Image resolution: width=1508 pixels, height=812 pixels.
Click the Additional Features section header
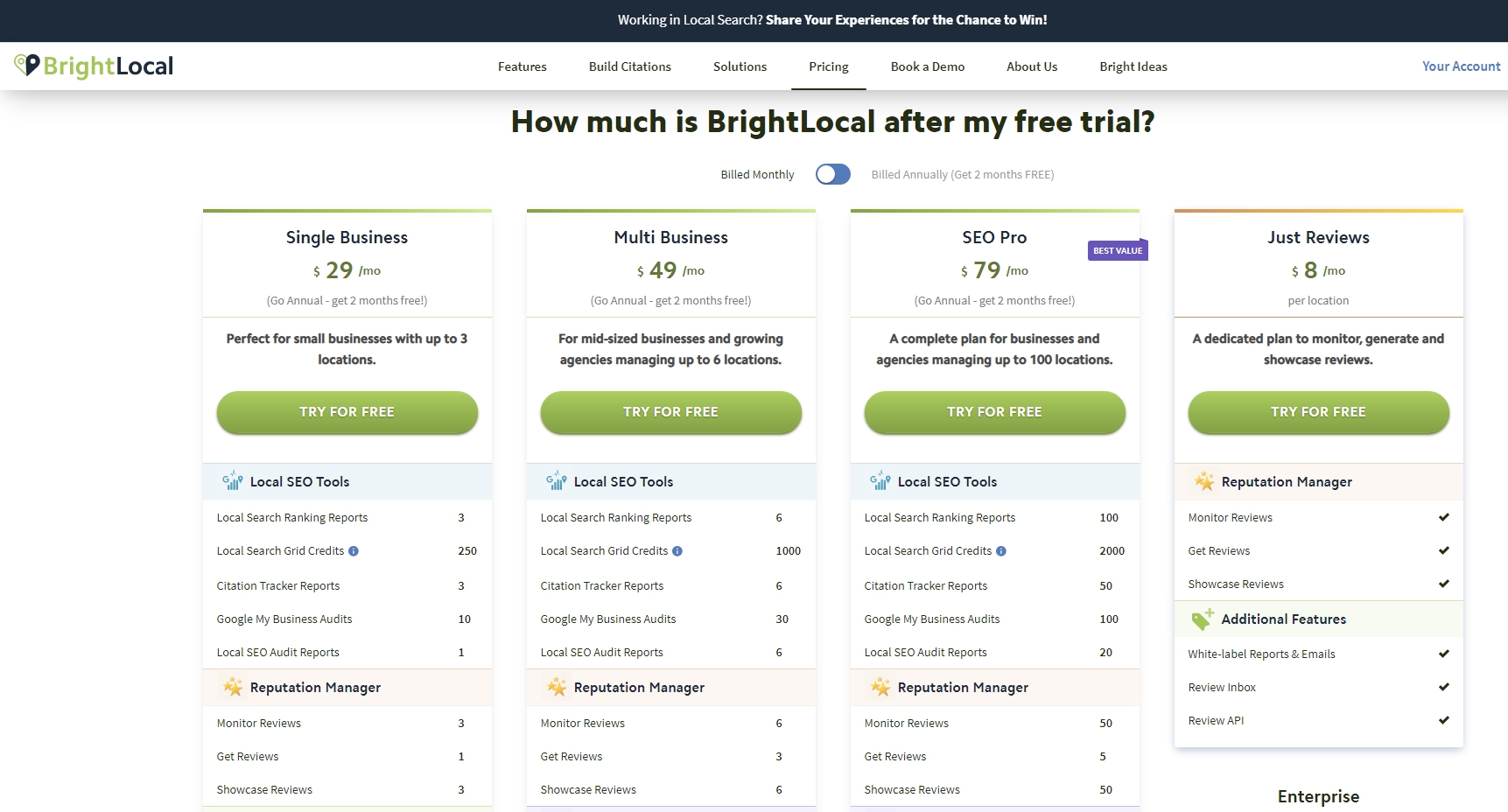[1319, 619]
